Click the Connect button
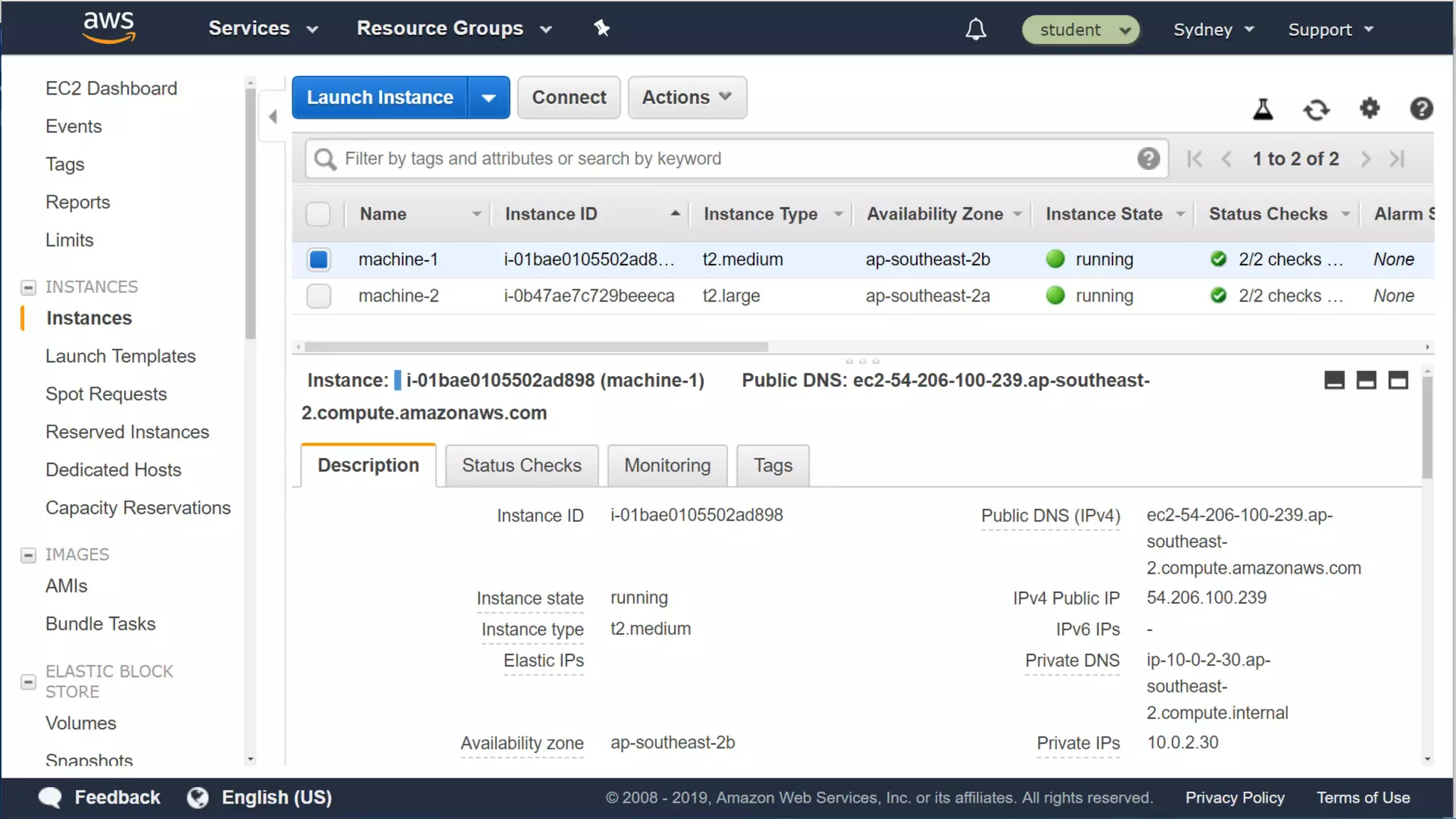Image resolution: width=1456 pixels, height=819 pixels. (569, 97)
